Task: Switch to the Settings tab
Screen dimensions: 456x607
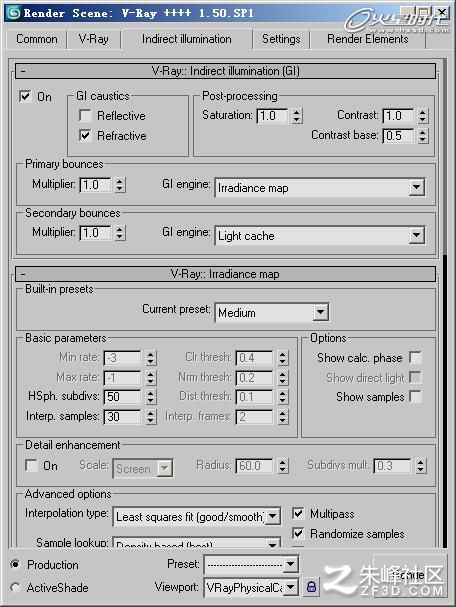Action: click(281, 39)
